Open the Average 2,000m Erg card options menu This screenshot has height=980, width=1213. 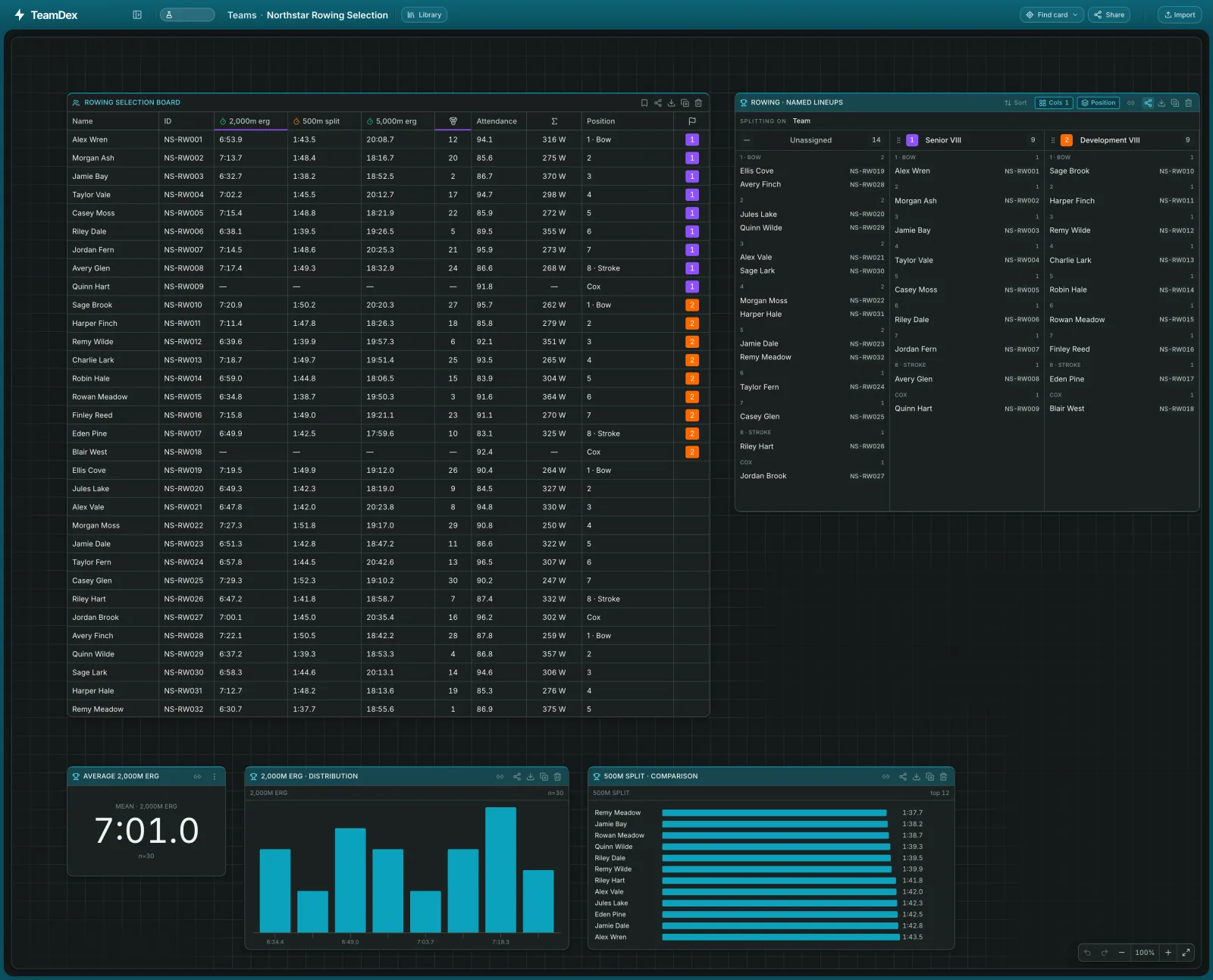coord(215,777)
